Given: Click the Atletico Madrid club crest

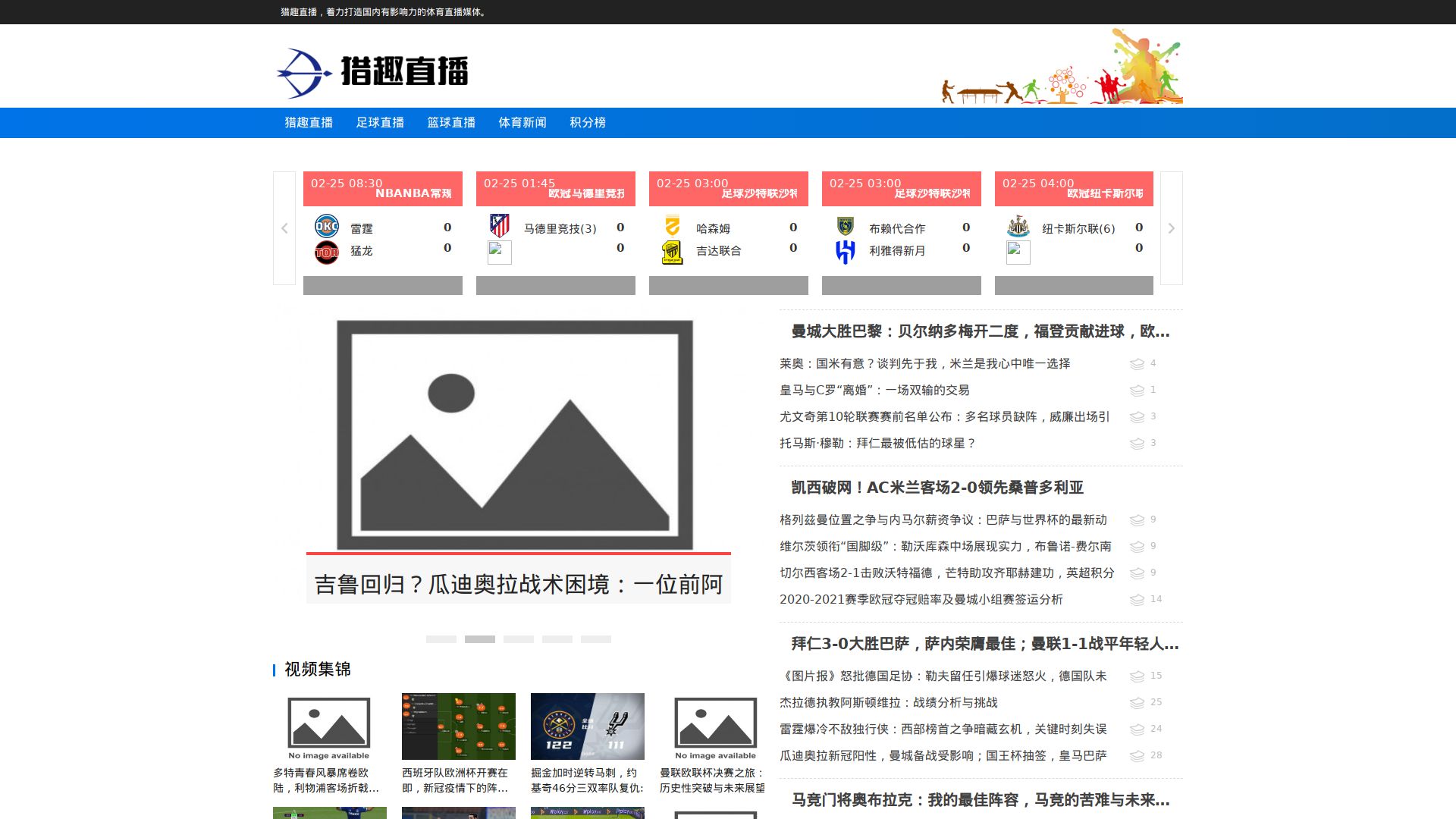Looking at the screenshot, I should click(500, 226).
